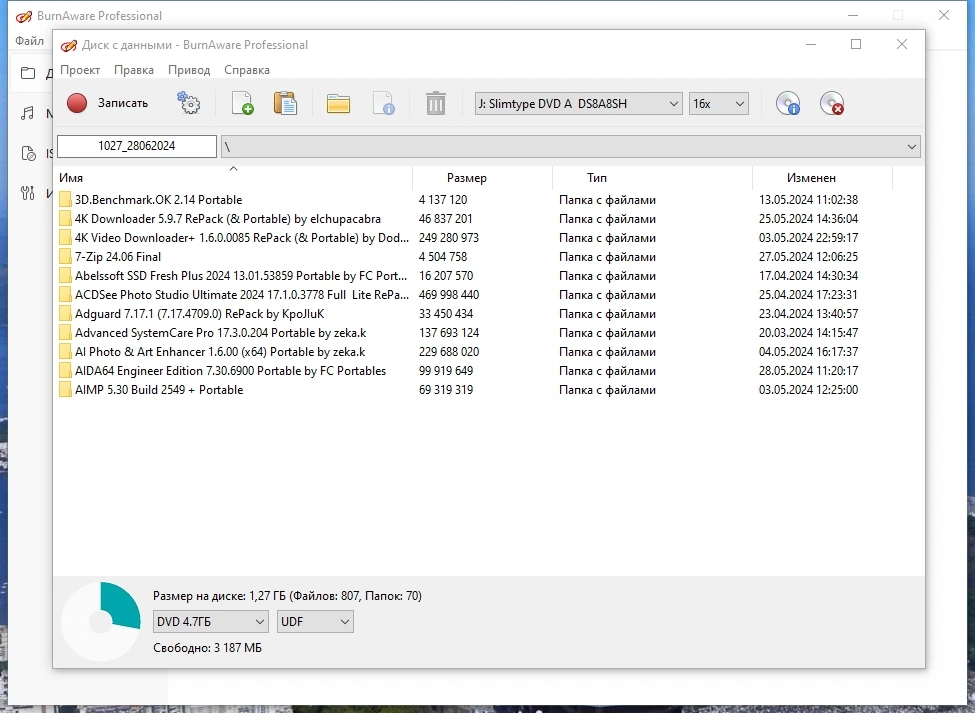Screen dimensions: 975x713
Task: Open the Правка menu
Action: (134, 70)
